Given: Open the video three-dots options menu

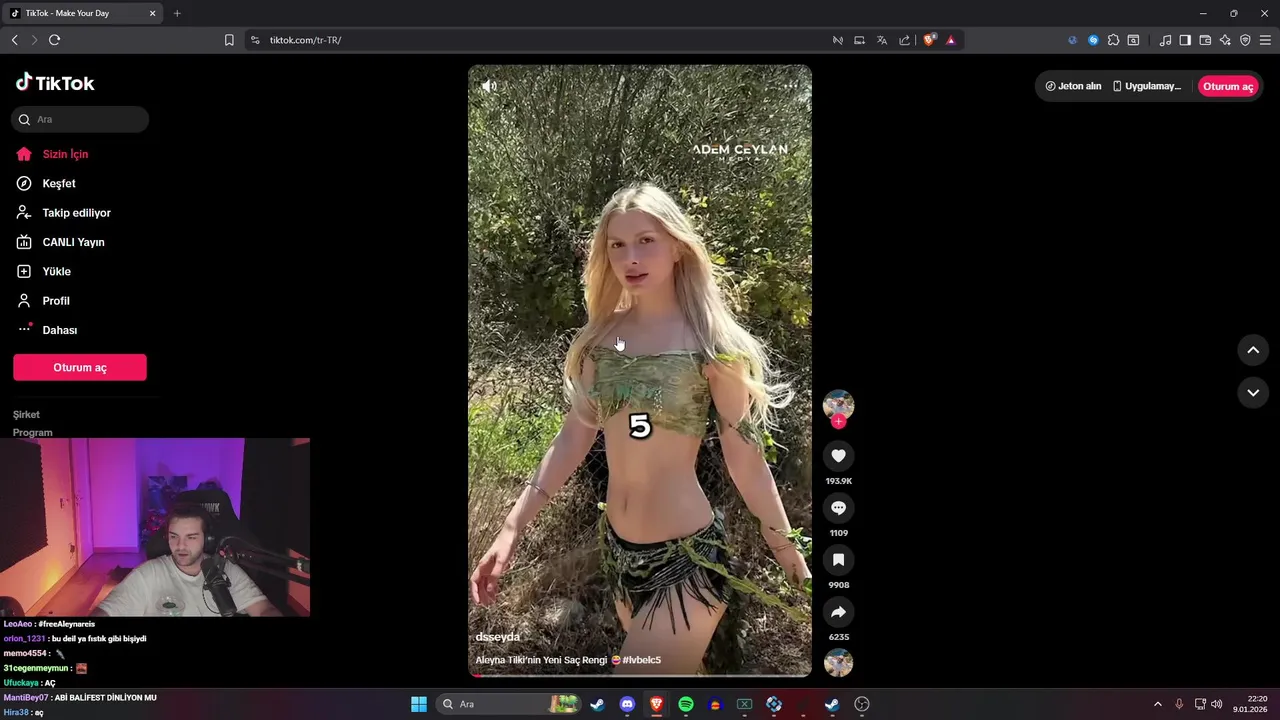Looking at the screenshot, I should click(790, 86).
